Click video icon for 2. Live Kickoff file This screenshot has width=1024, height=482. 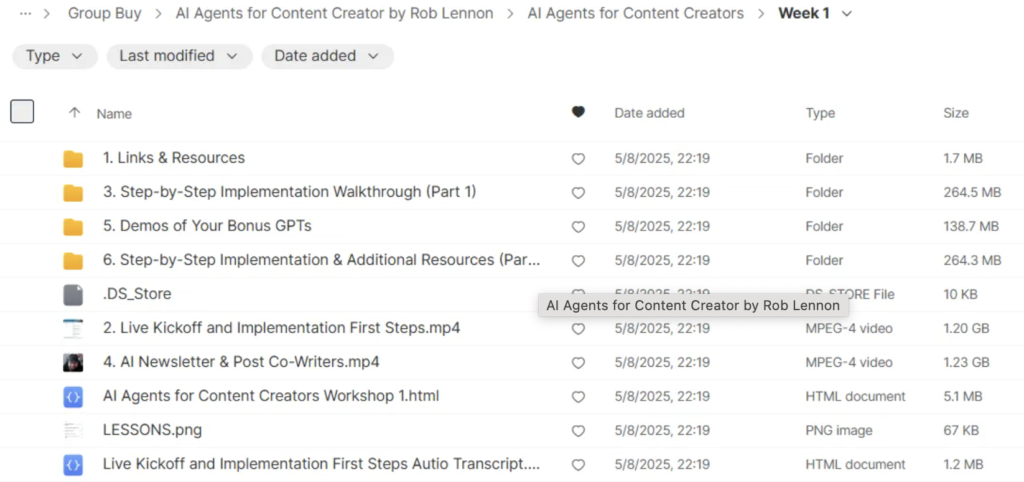tap(73, 328)
